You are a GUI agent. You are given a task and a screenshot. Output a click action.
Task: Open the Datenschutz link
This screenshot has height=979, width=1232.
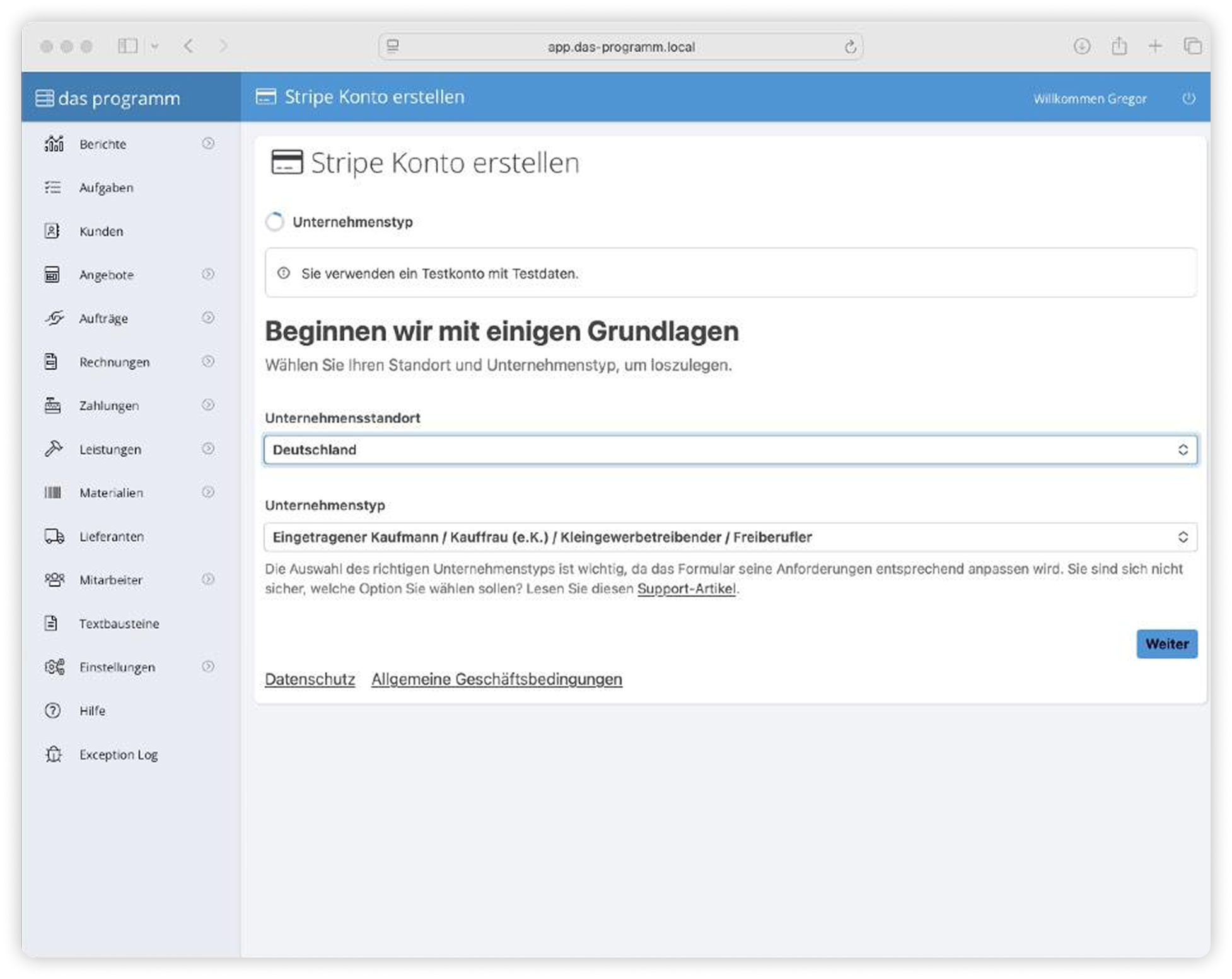click(310, 679)
